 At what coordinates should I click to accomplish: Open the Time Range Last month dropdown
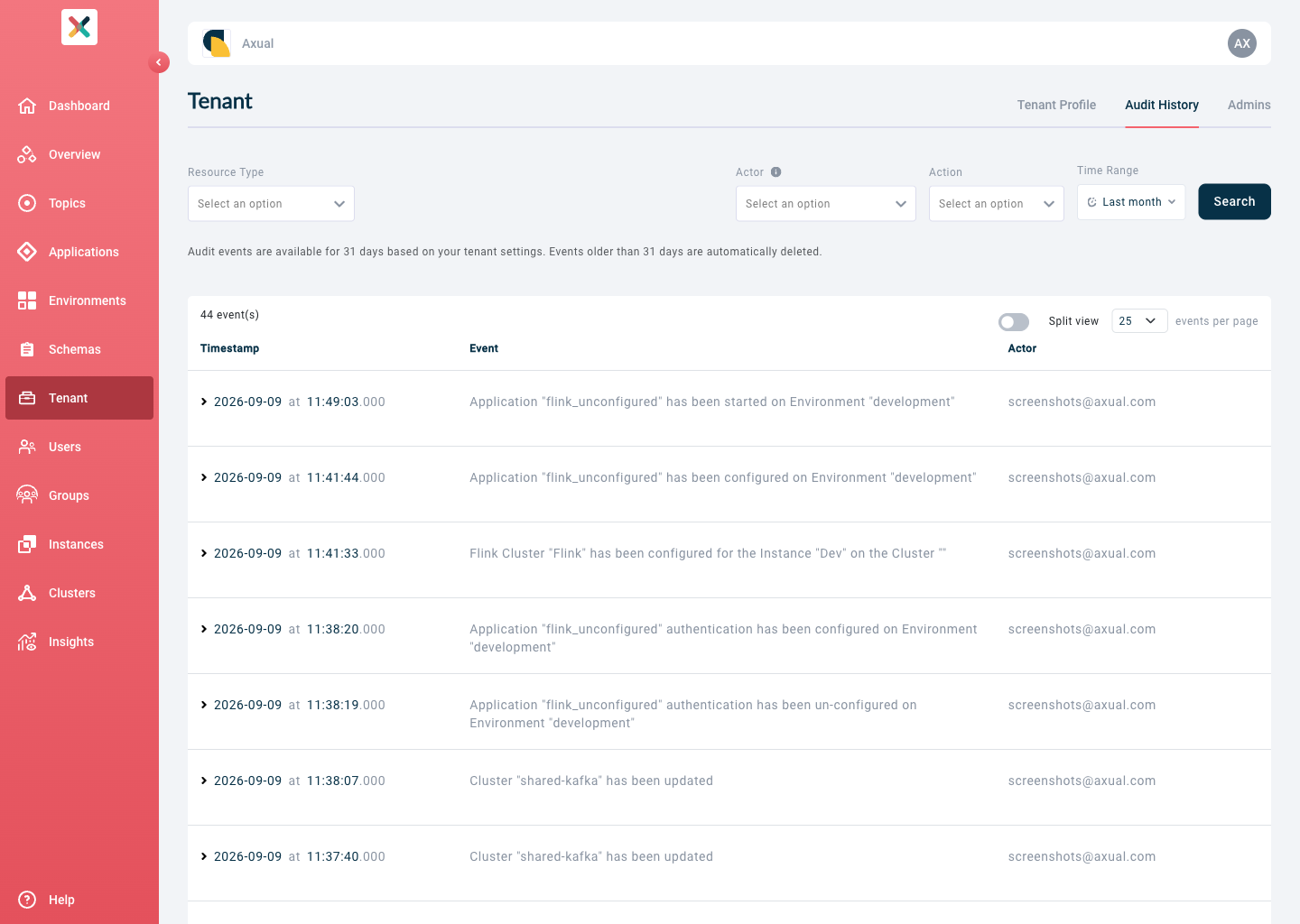pos(1131,202)
